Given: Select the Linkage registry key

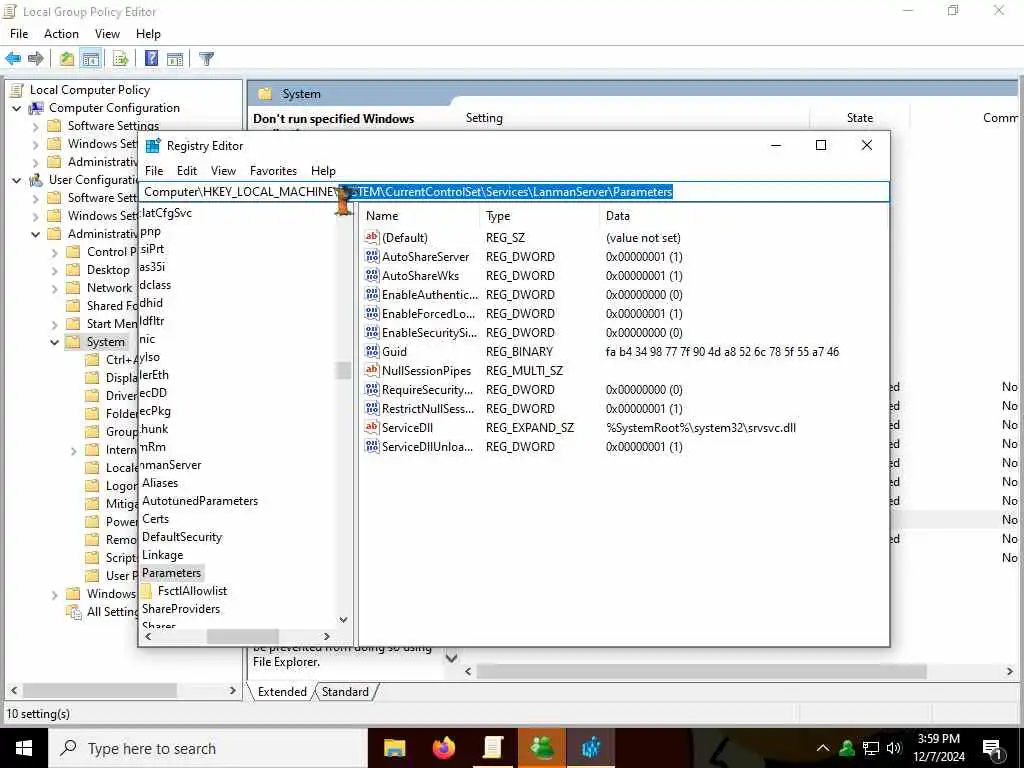Looking at the screenshot, I should point(163,555).
